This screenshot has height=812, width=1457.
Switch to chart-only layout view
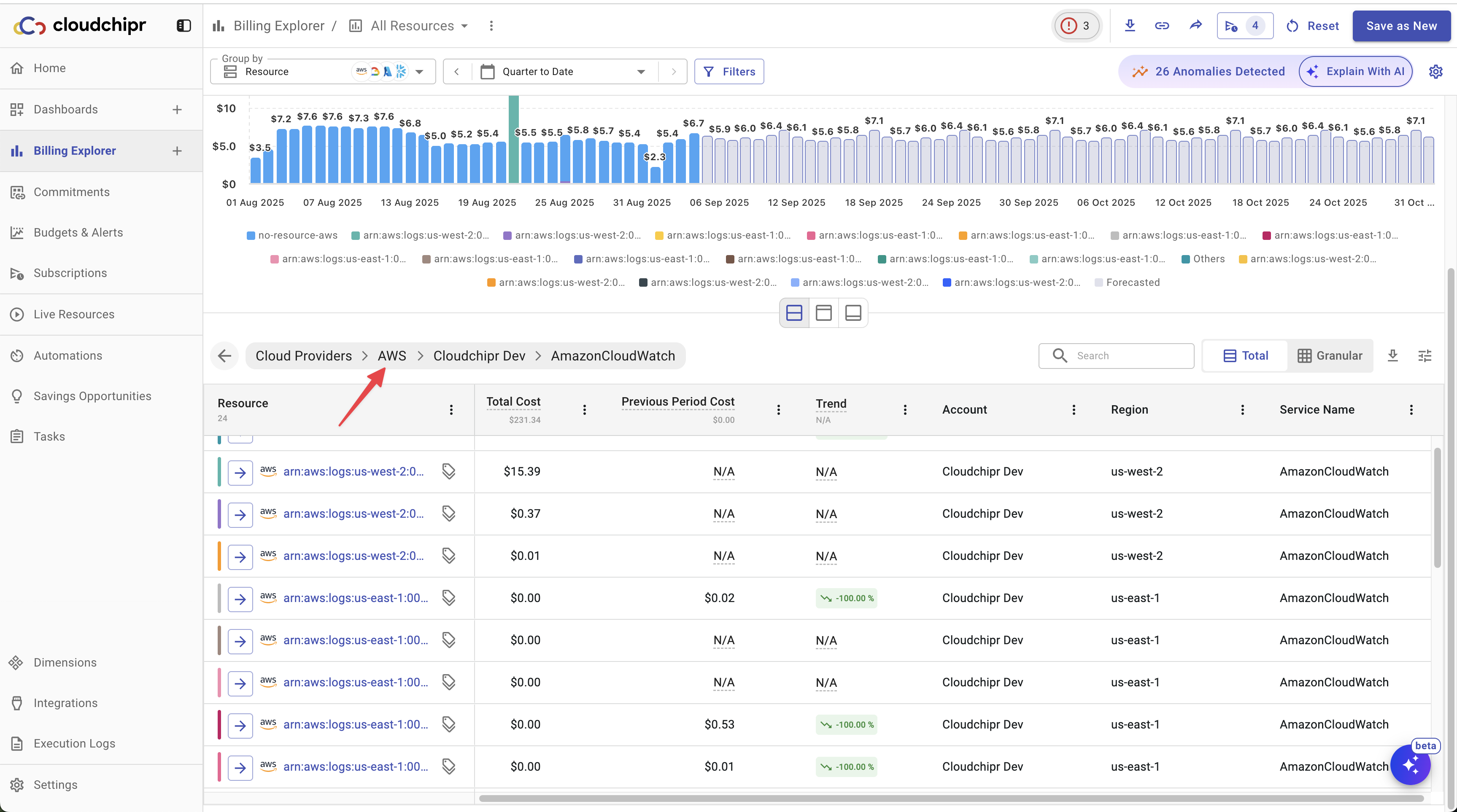click(x=823, y=313)
